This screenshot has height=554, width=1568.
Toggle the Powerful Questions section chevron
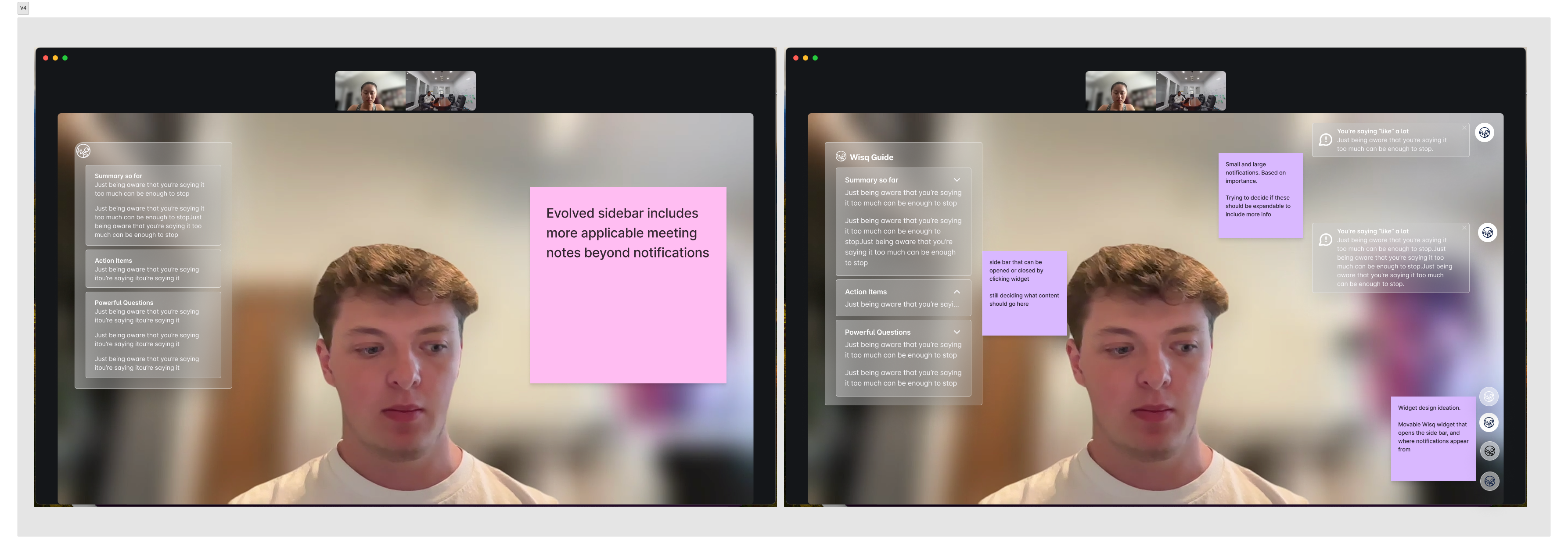(956, 332)
